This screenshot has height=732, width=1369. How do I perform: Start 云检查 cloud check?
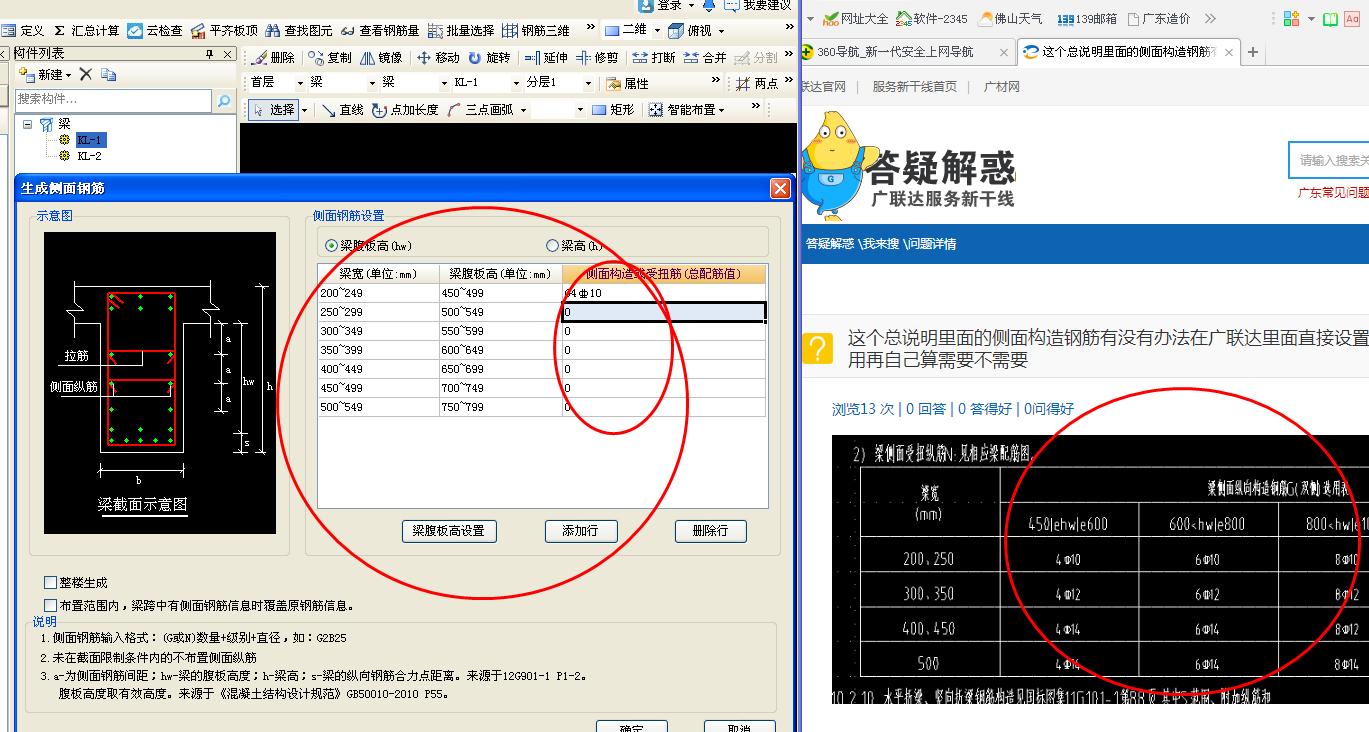[155, 31]
